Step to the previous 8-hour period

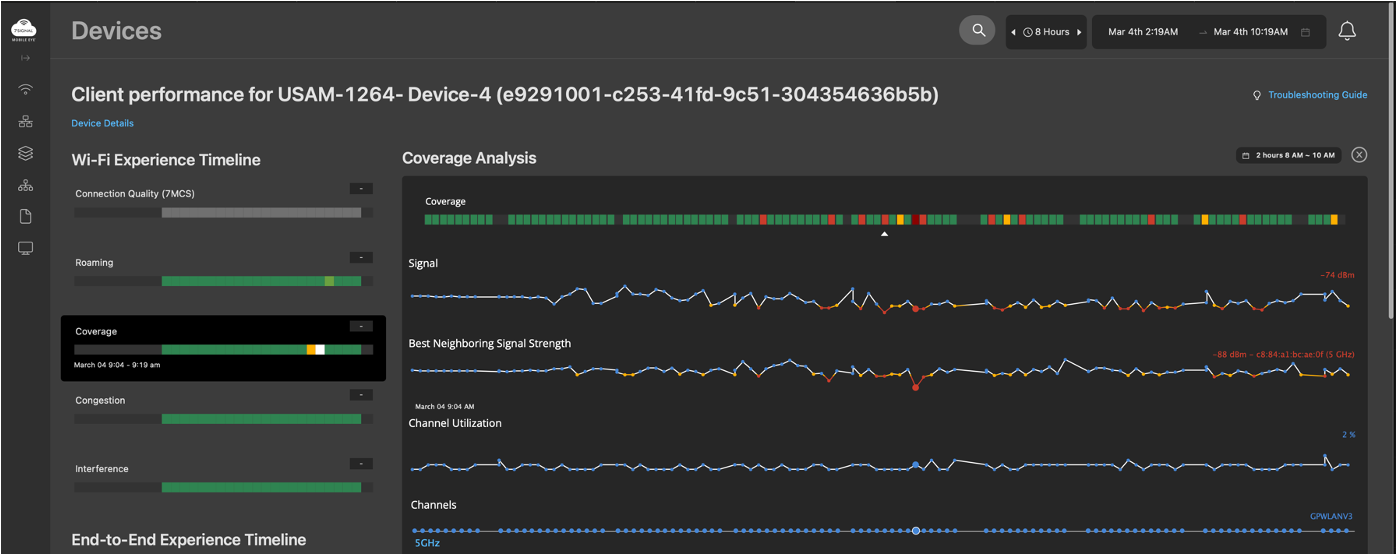[x=1014, y=32]
